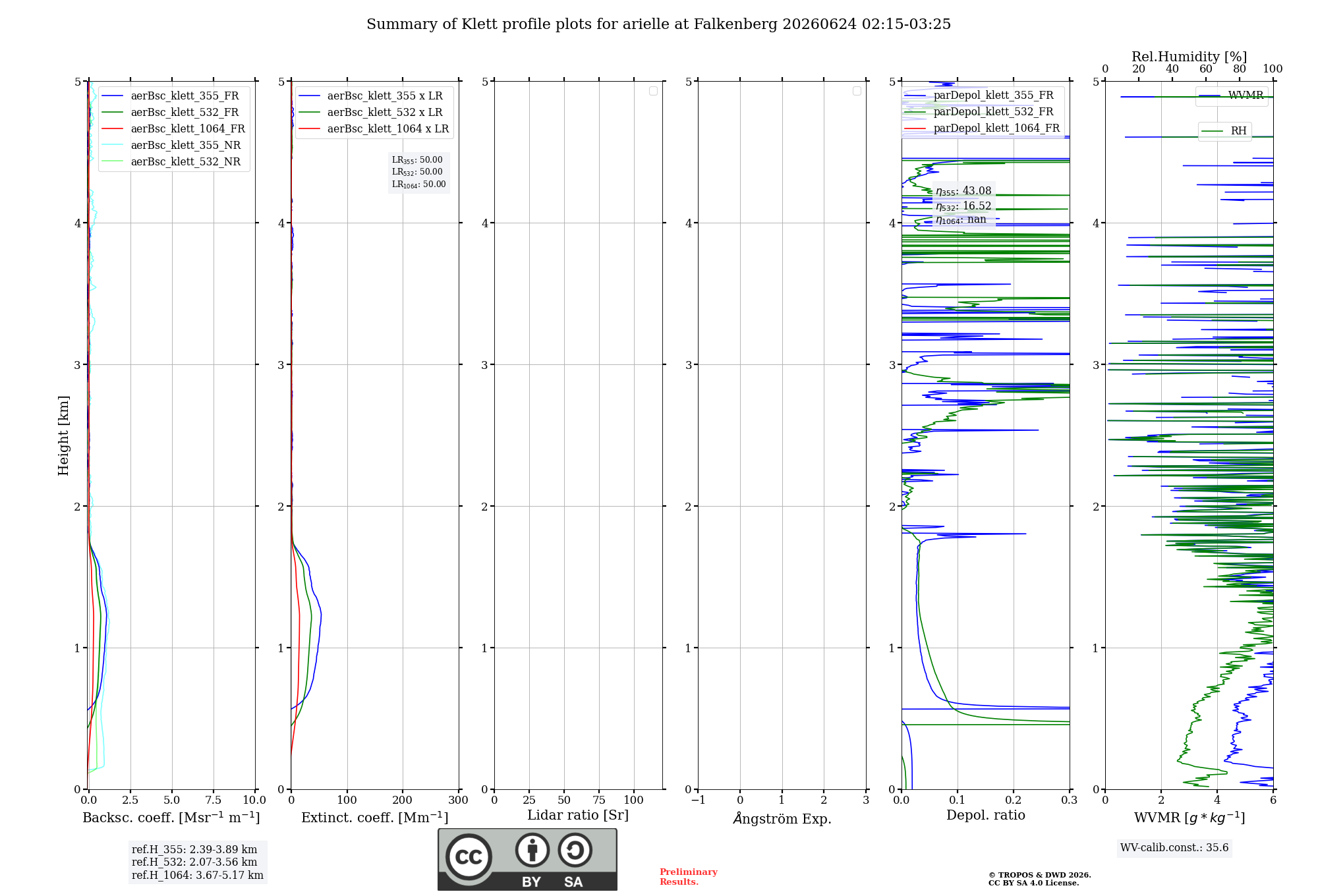Click the SA share-alike circular arrow icon
The height and width of the screenshot is (896, 1318).
pos(575,850)
